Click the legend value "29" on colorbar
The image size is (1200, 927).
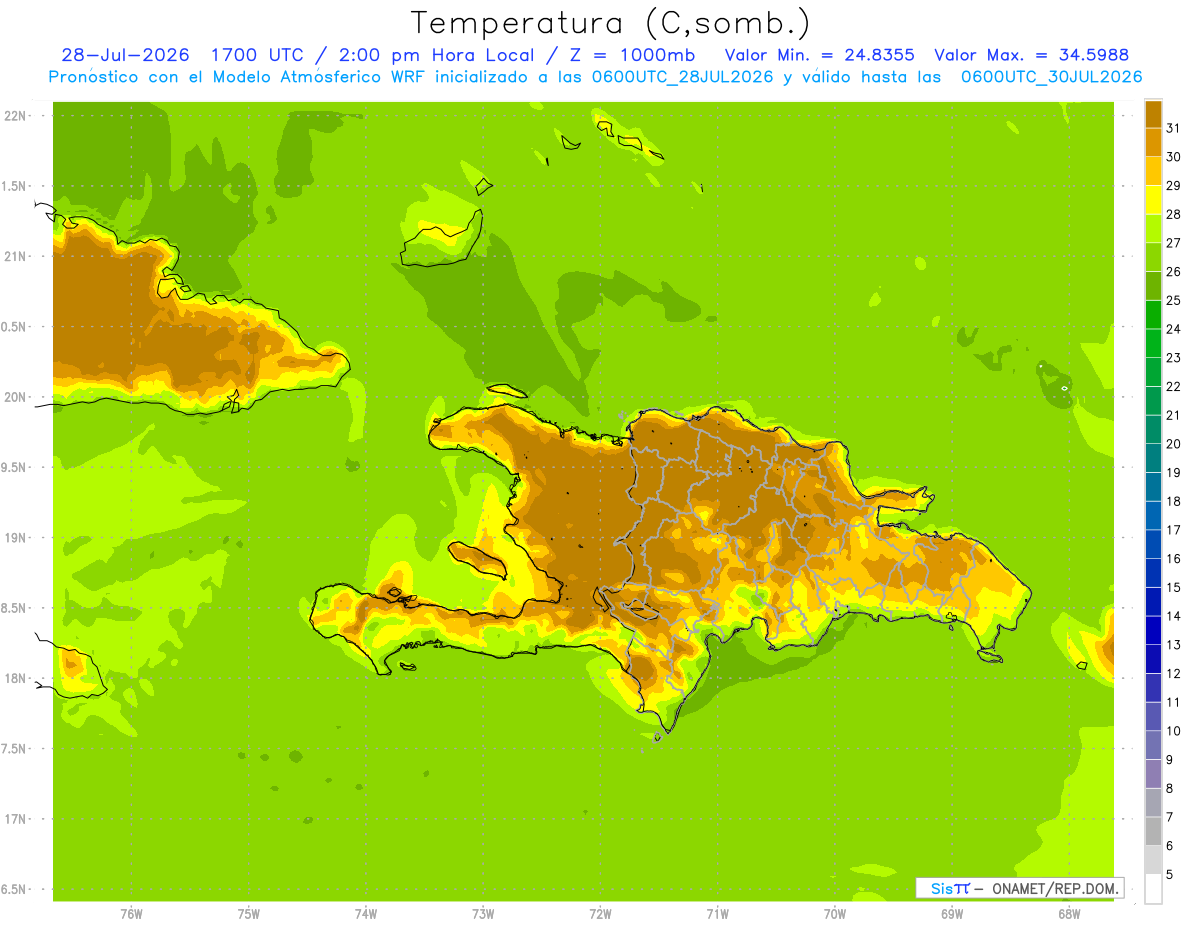[x=1173, y=186]
